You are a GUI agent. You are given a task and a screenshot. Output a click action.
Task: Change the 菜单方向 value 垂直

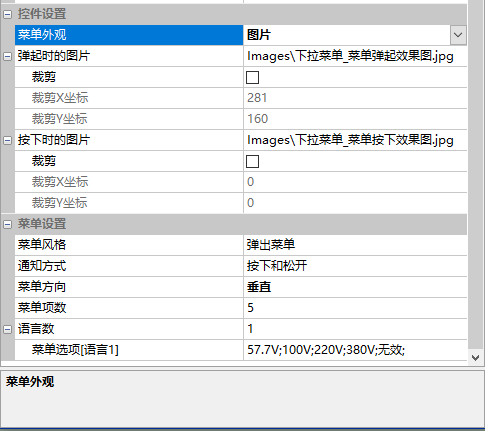point(355,287)
